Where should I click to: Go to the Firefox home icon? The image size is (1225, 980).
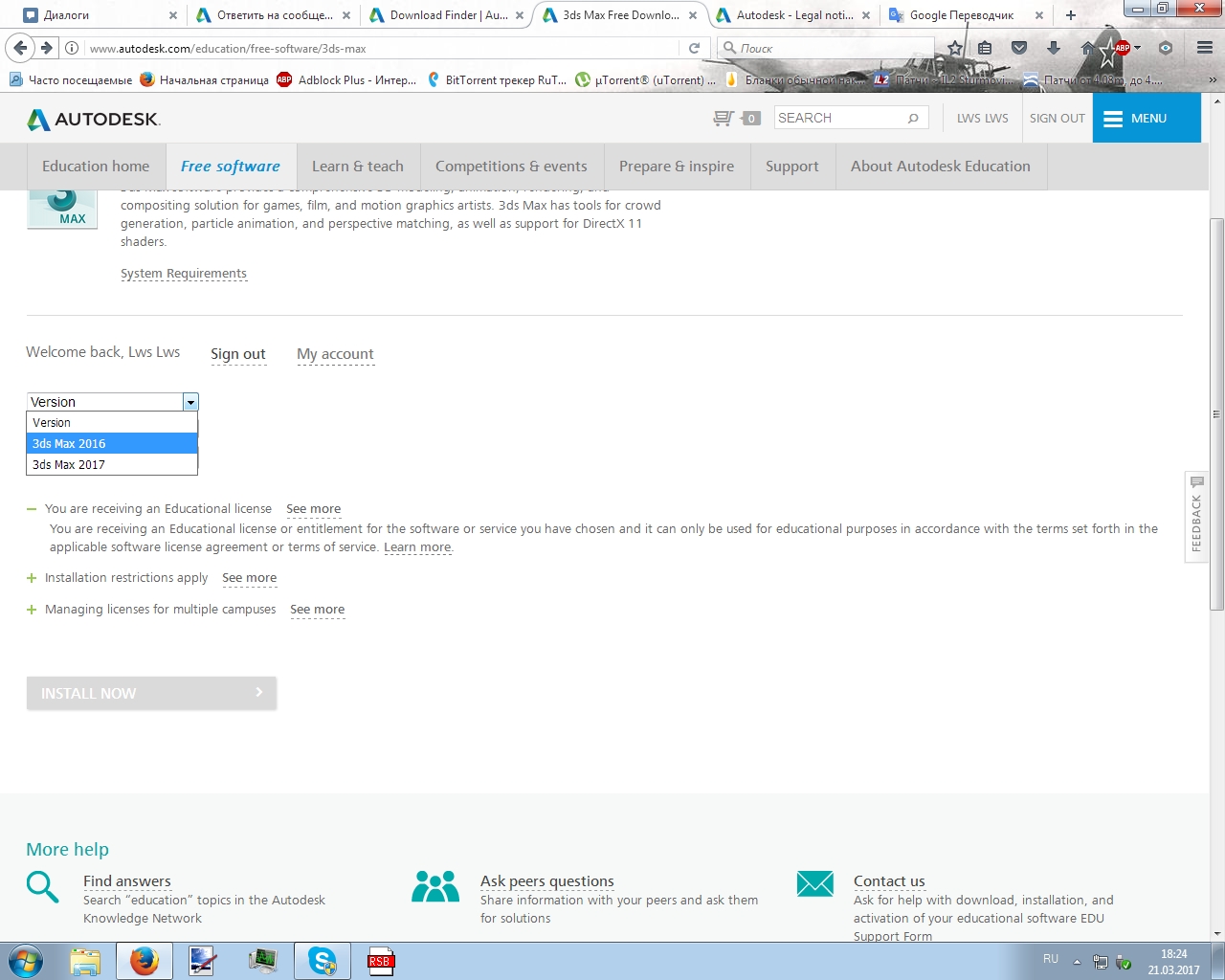pos(1087,48)
